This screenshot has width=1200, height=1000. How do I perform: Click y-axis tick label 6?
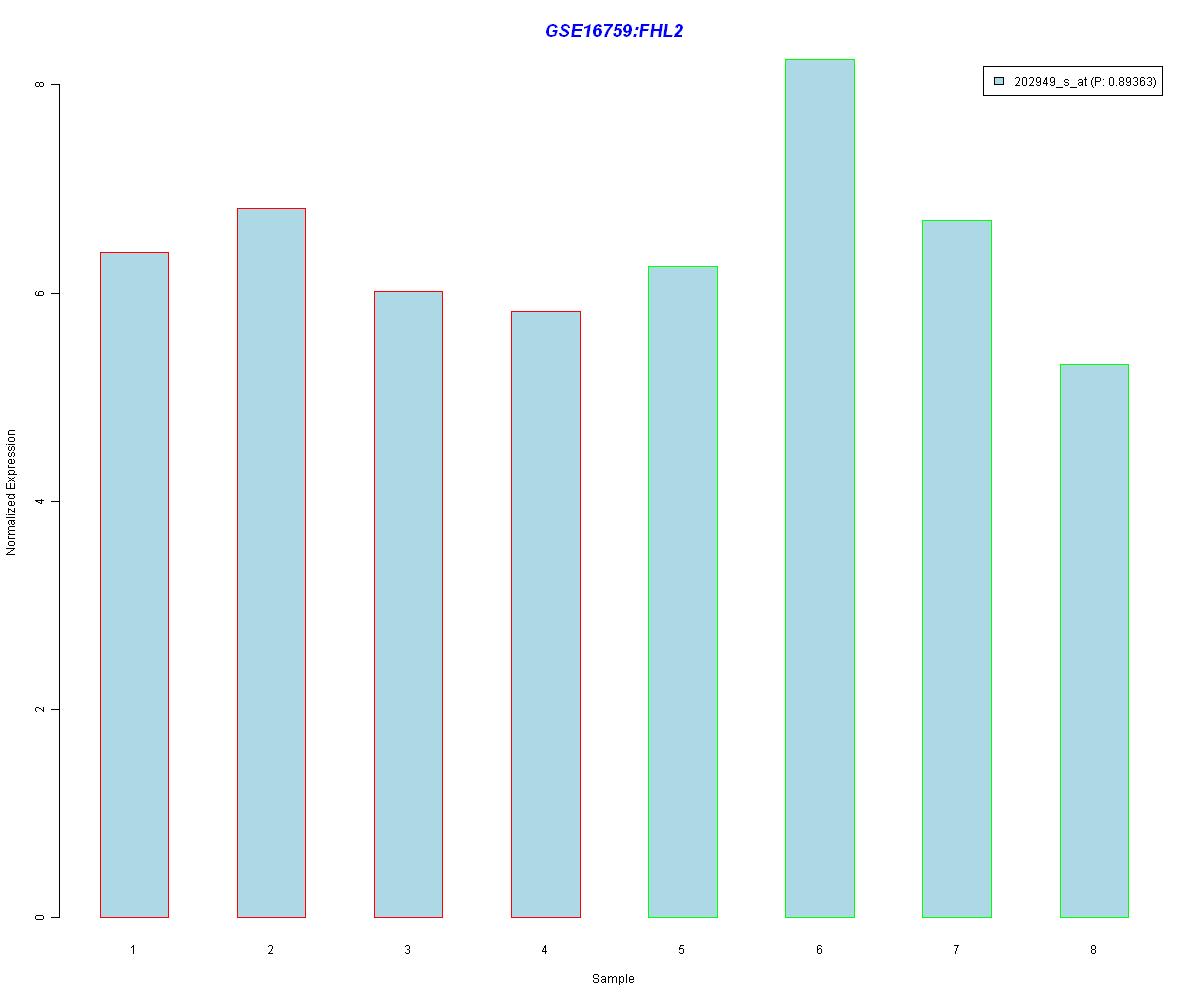click(x=40, y=293)
